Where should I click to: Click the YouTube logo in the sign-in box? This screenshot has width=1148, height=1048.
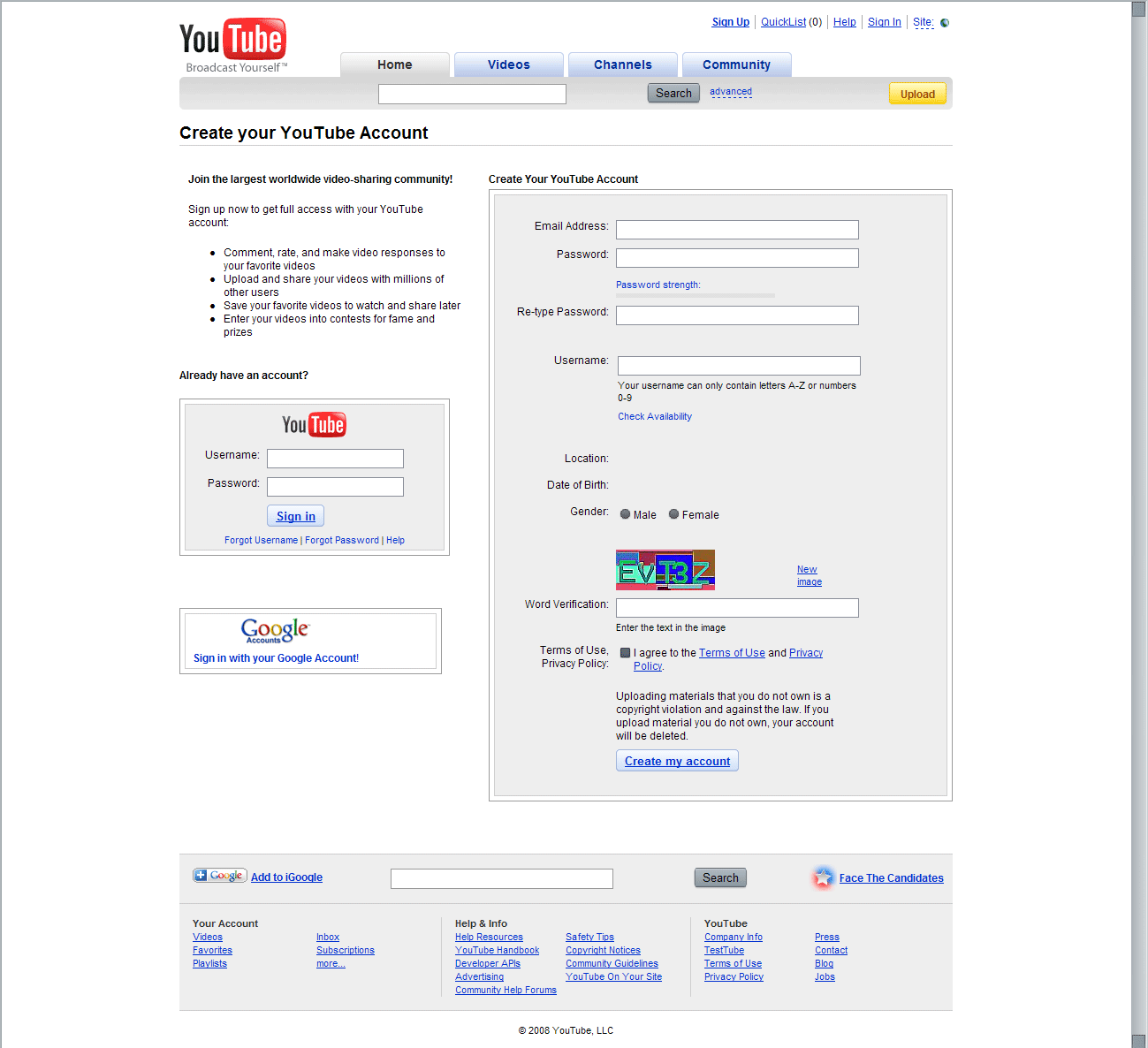[314, 425]
